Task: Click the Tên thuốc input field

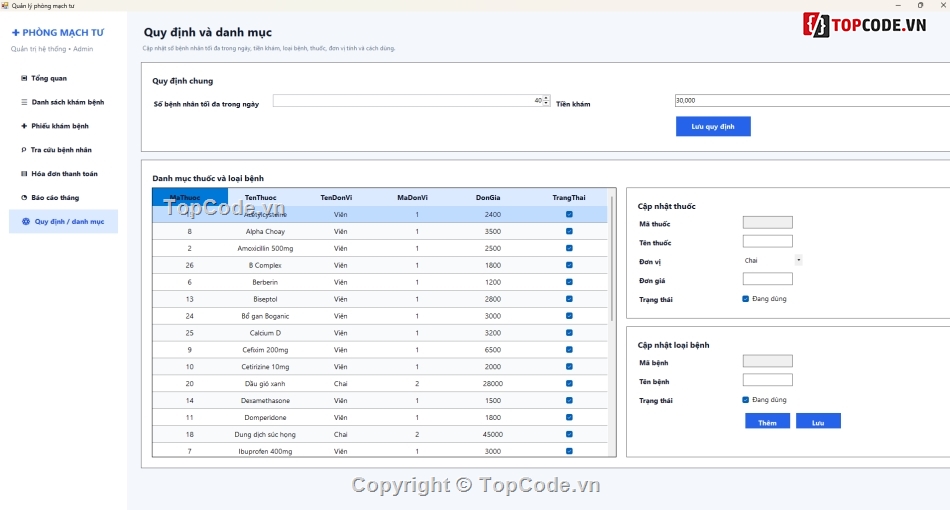Action: (x=767, y=242)
